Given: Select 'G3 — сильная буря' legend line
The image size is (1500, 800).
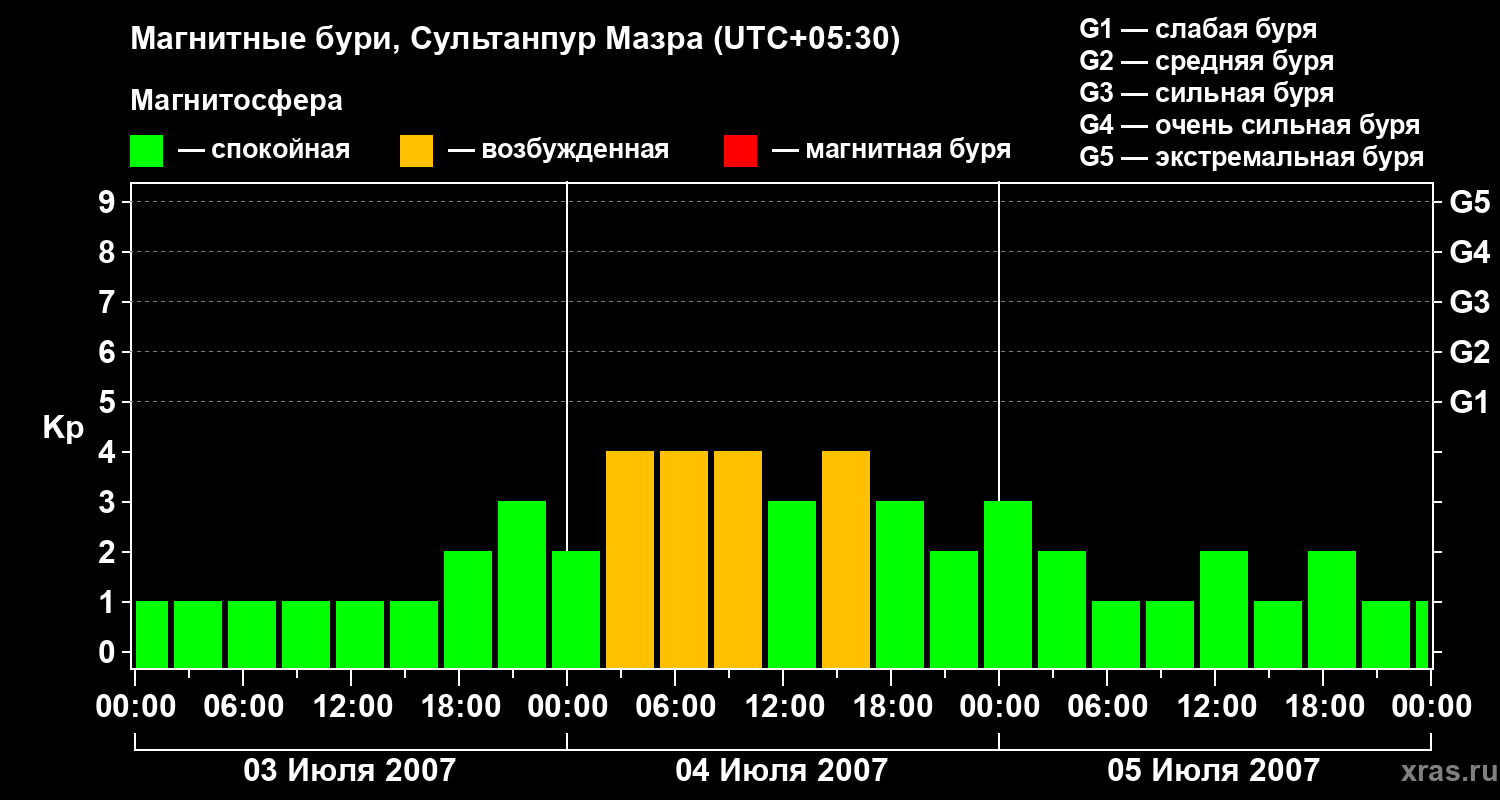Looking at the screenshot, I should coord(1206,93).
